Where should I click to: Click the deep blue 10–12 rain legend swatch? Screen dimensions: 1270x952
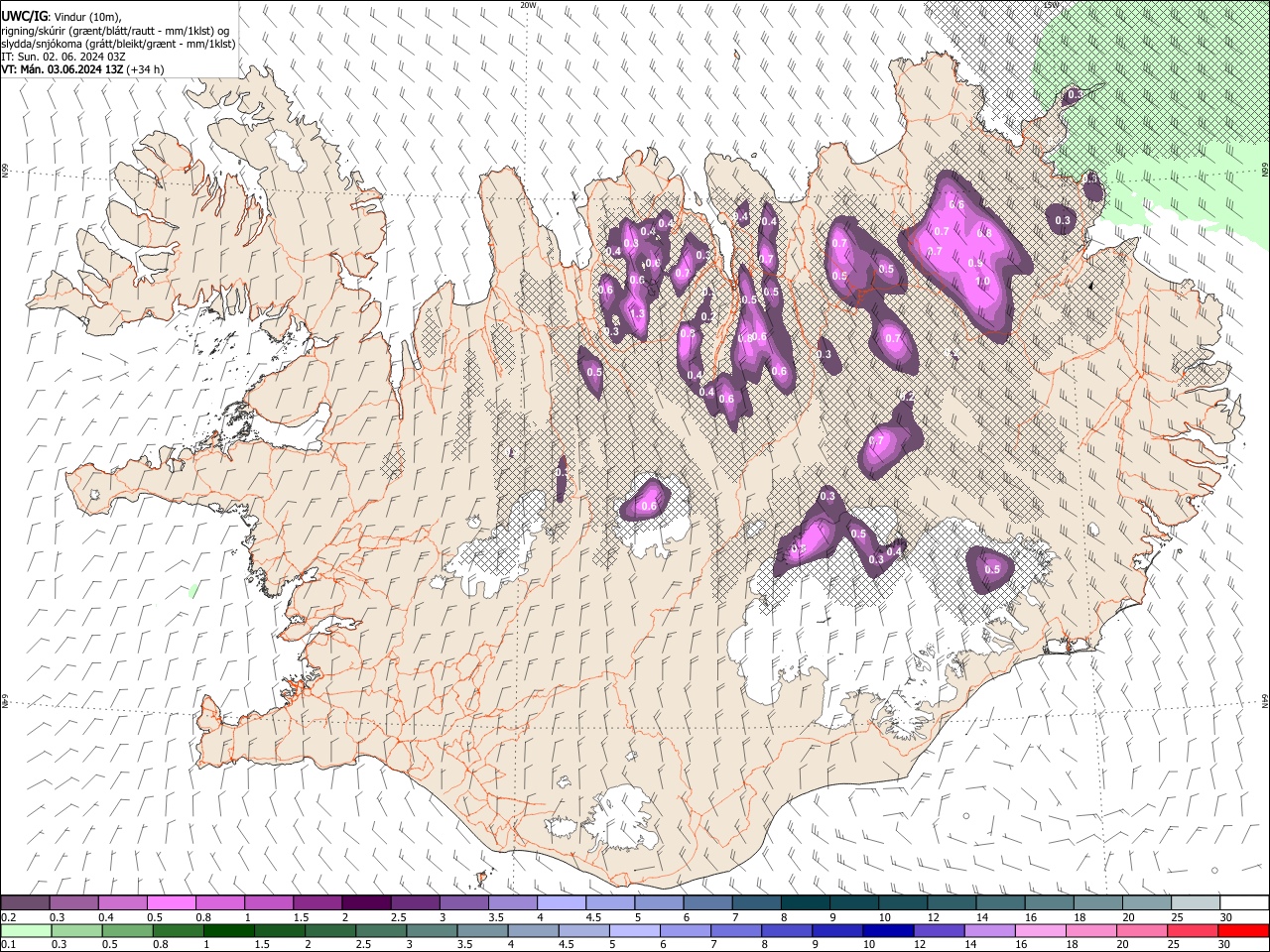888,930
